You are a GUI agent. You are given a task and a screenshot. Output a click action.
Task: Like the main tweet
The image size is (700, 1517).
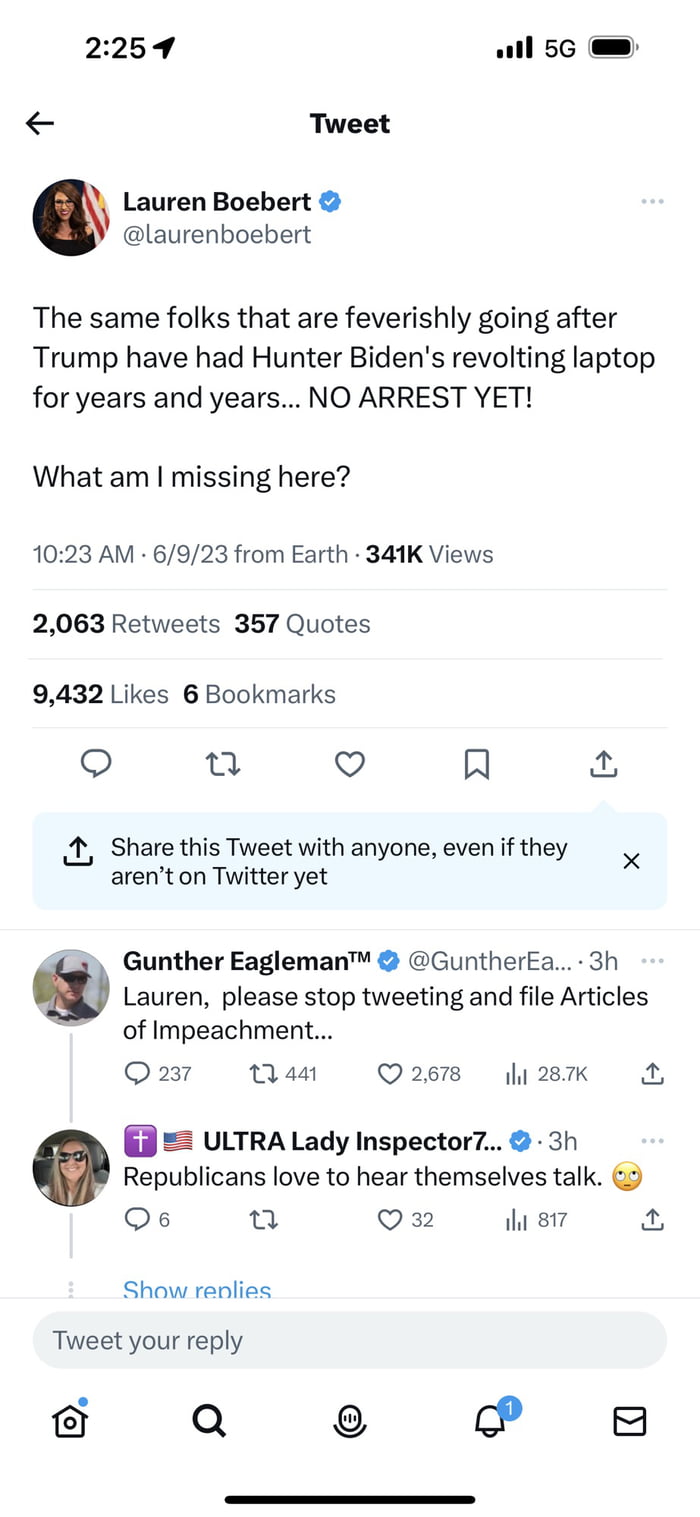349,765
